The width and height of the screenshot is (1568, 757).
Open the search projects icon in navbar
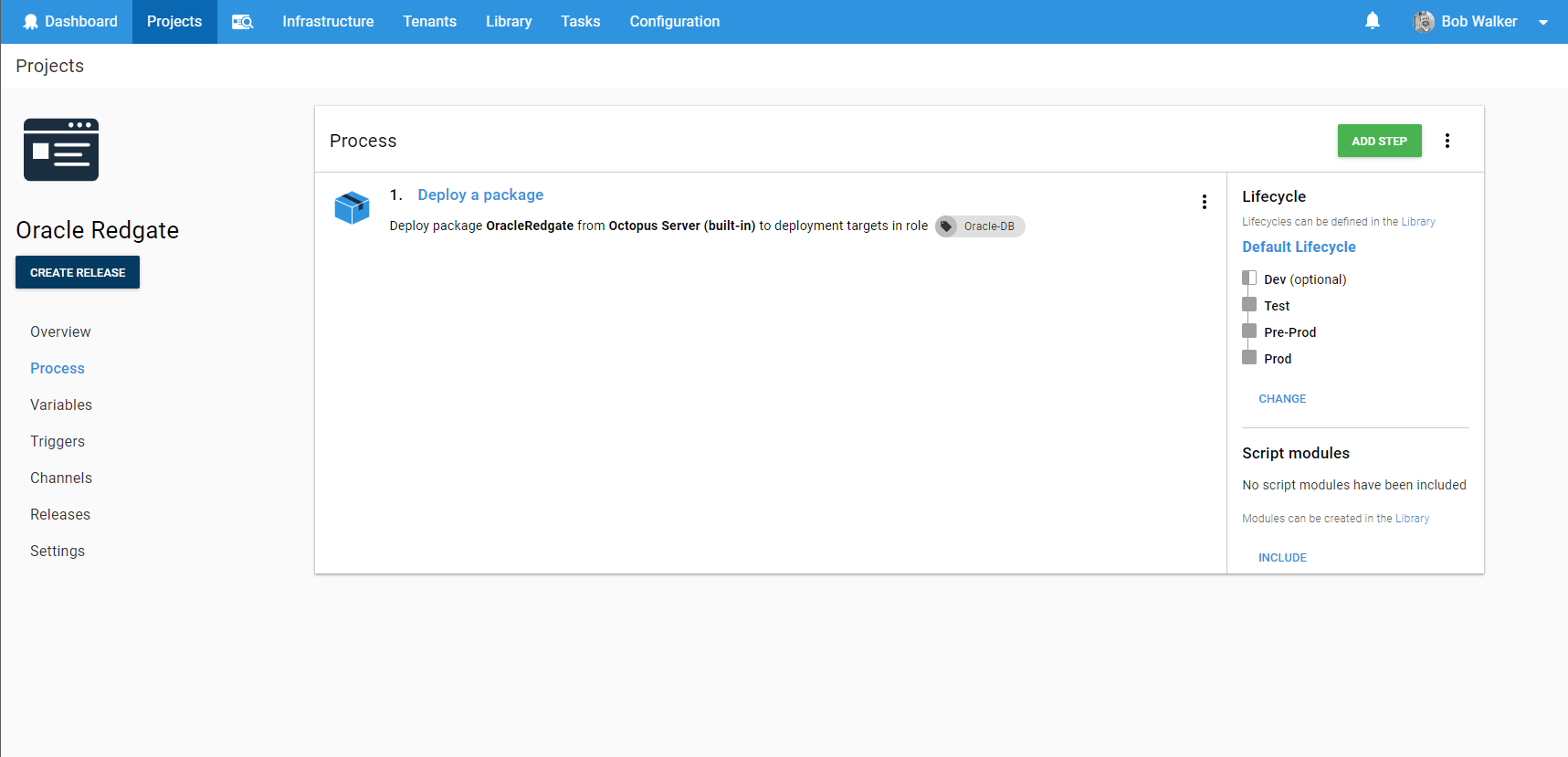(x=242, y=22)
